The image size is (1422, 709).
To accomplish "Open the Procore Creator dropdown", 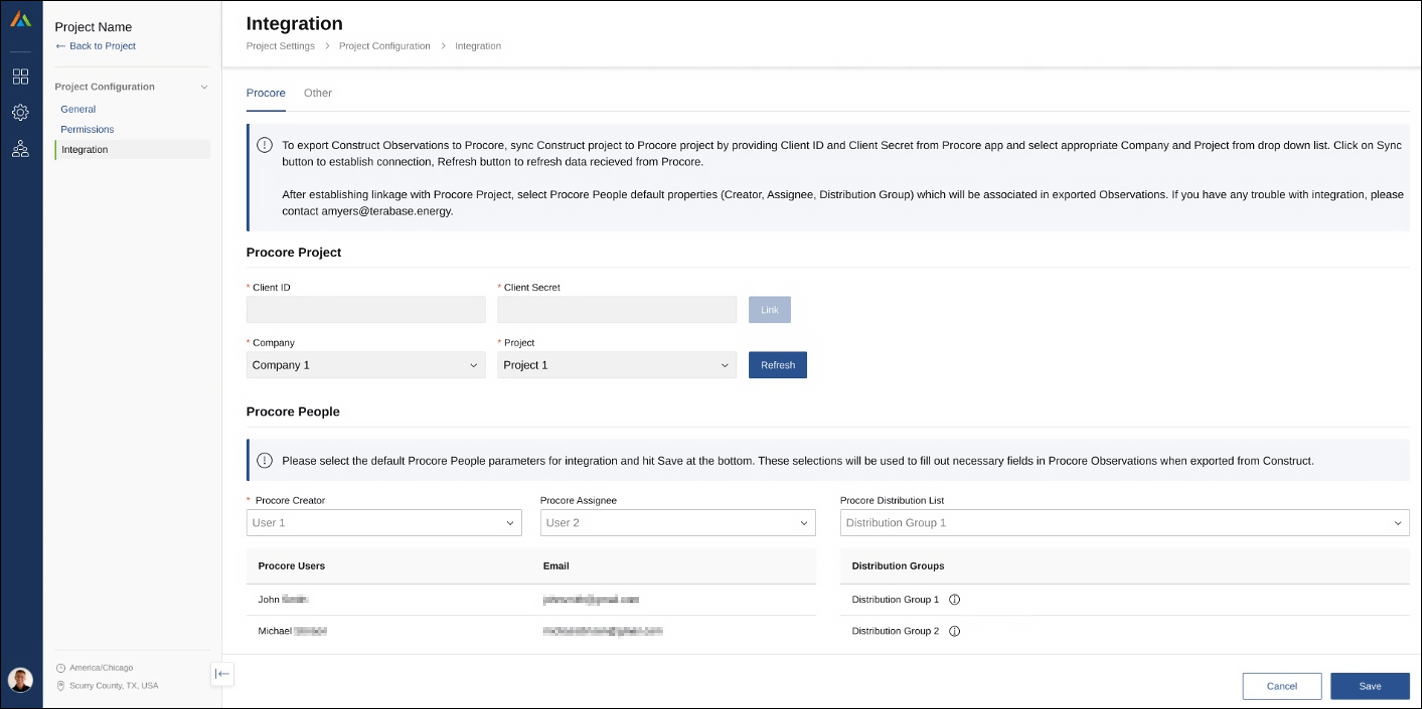I will [384, 523].
